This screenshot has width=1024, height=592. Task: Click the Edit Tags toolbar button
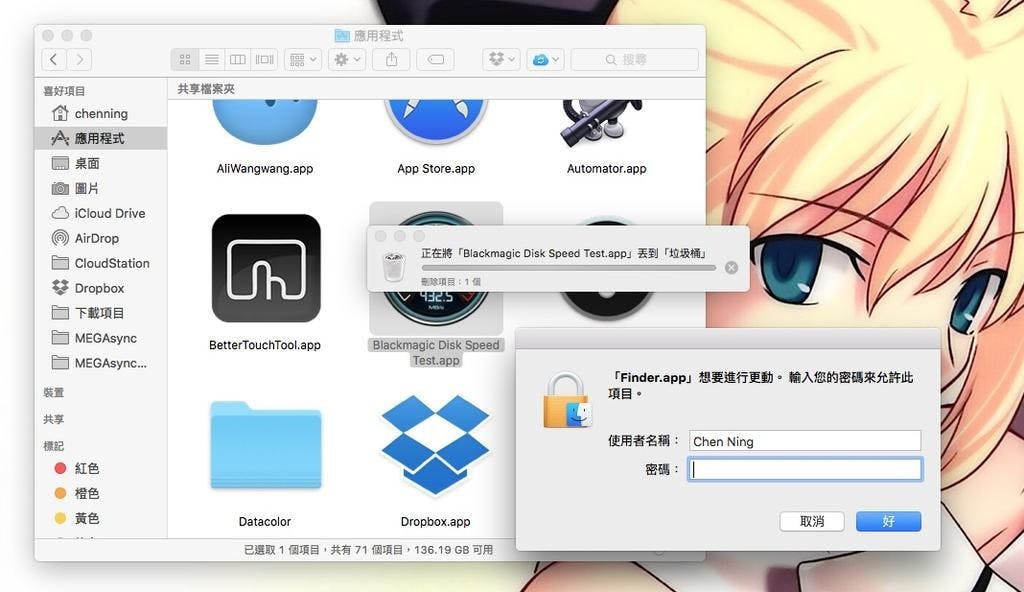click(436, 59)
